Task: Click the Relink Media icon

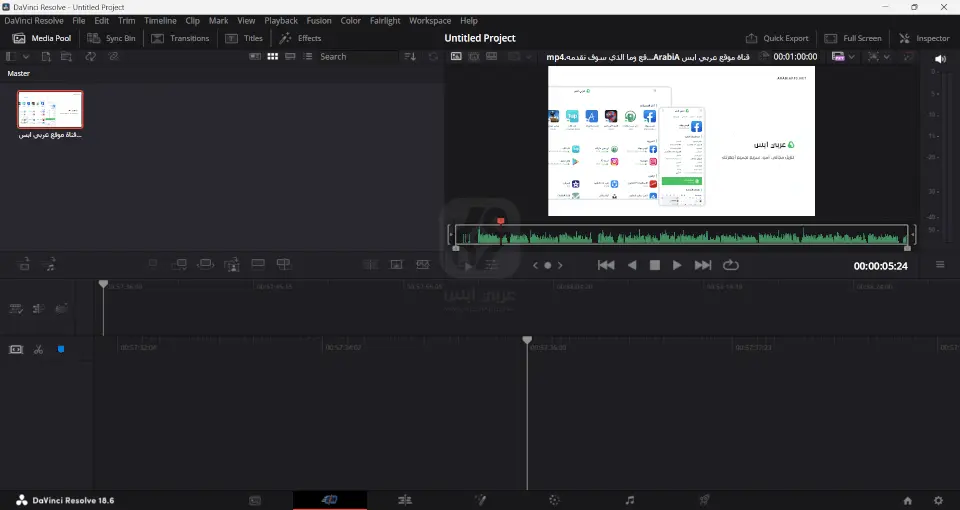Action: click(113, 56)
